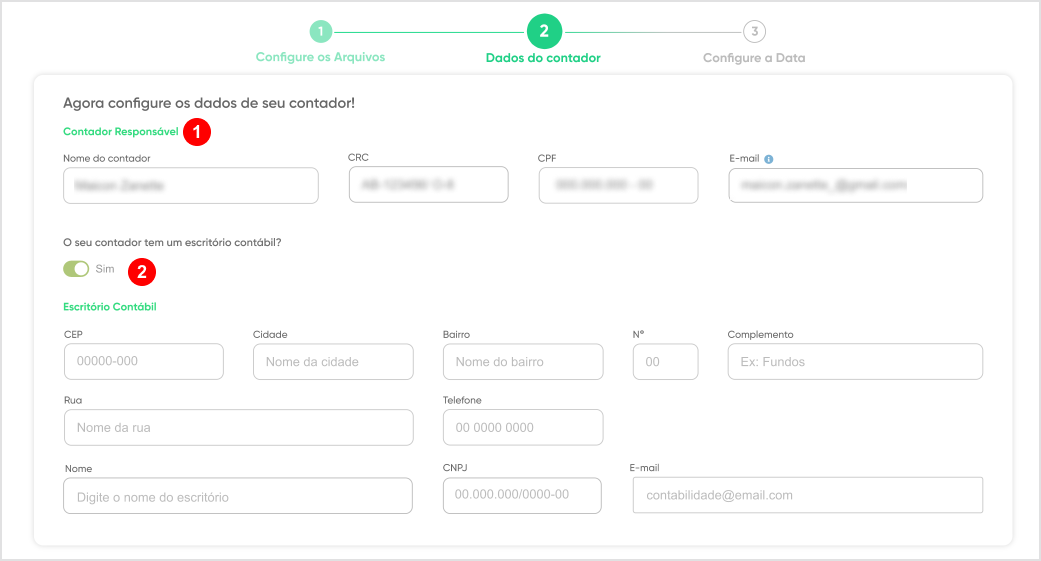
Task: Click the Nº number field
Action: (x=666, y=362)
